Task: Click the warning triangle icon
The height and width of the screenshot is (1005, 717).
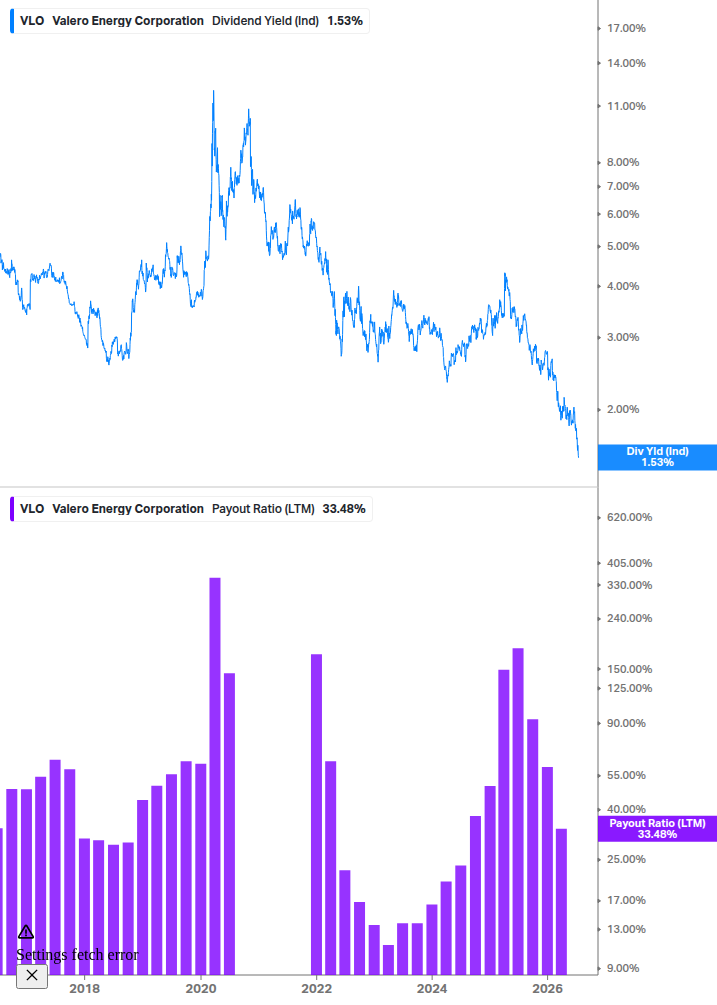Action: [x=26, y=932]
